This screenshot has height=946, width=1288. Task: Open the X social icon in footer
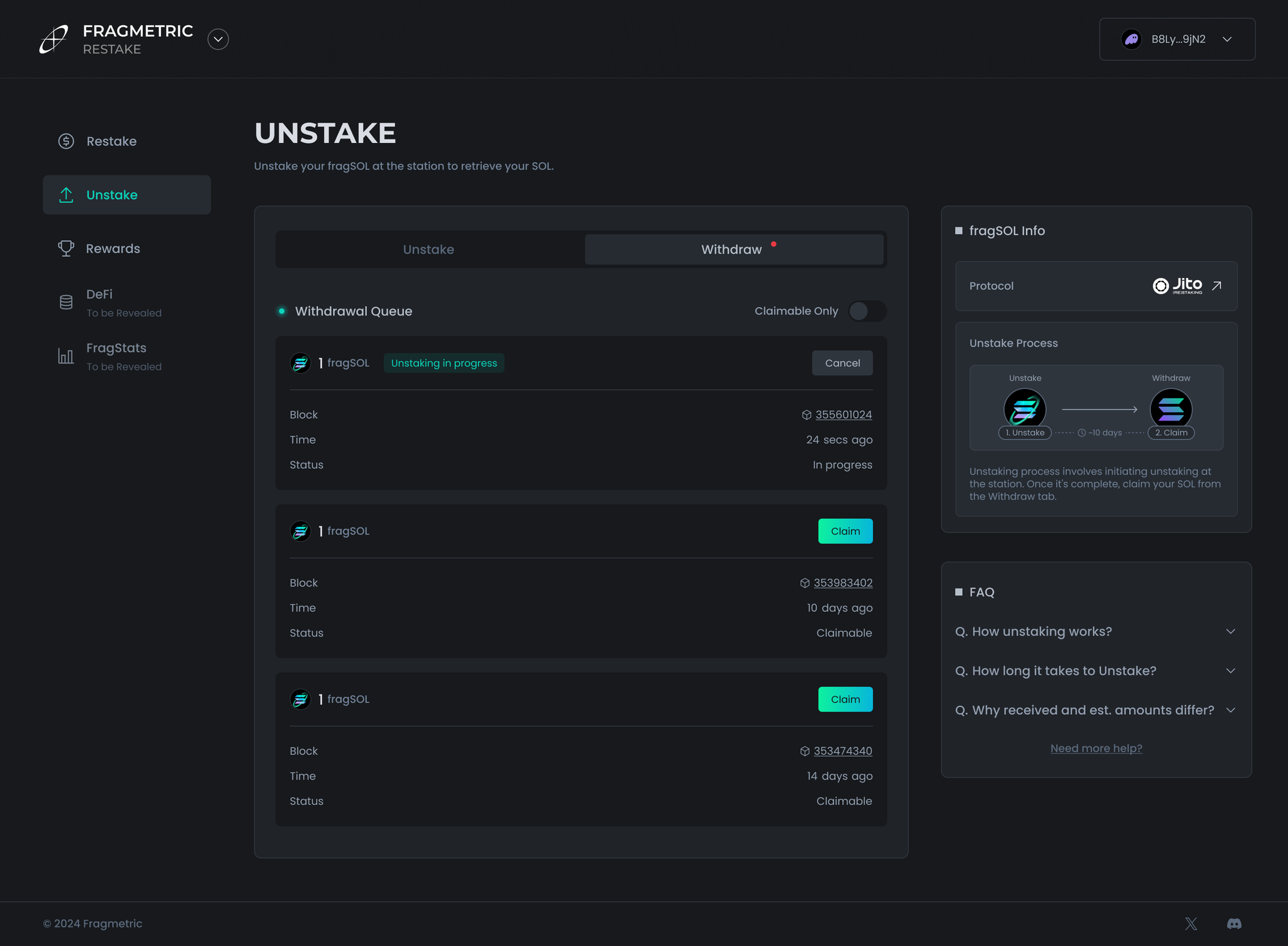tap(1191, 923)
